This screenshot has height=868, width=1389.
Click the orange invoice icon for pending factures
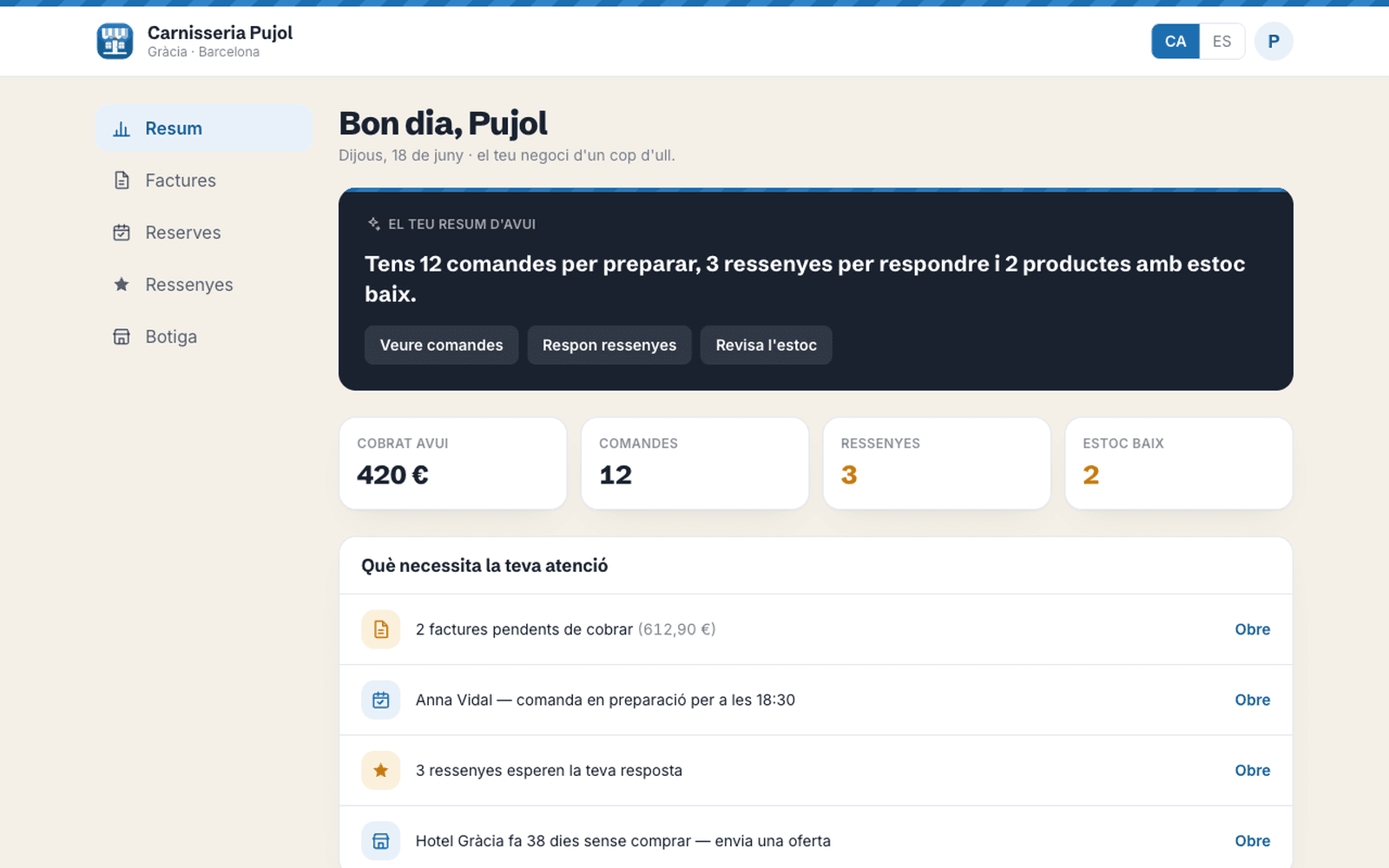(380, 629)
